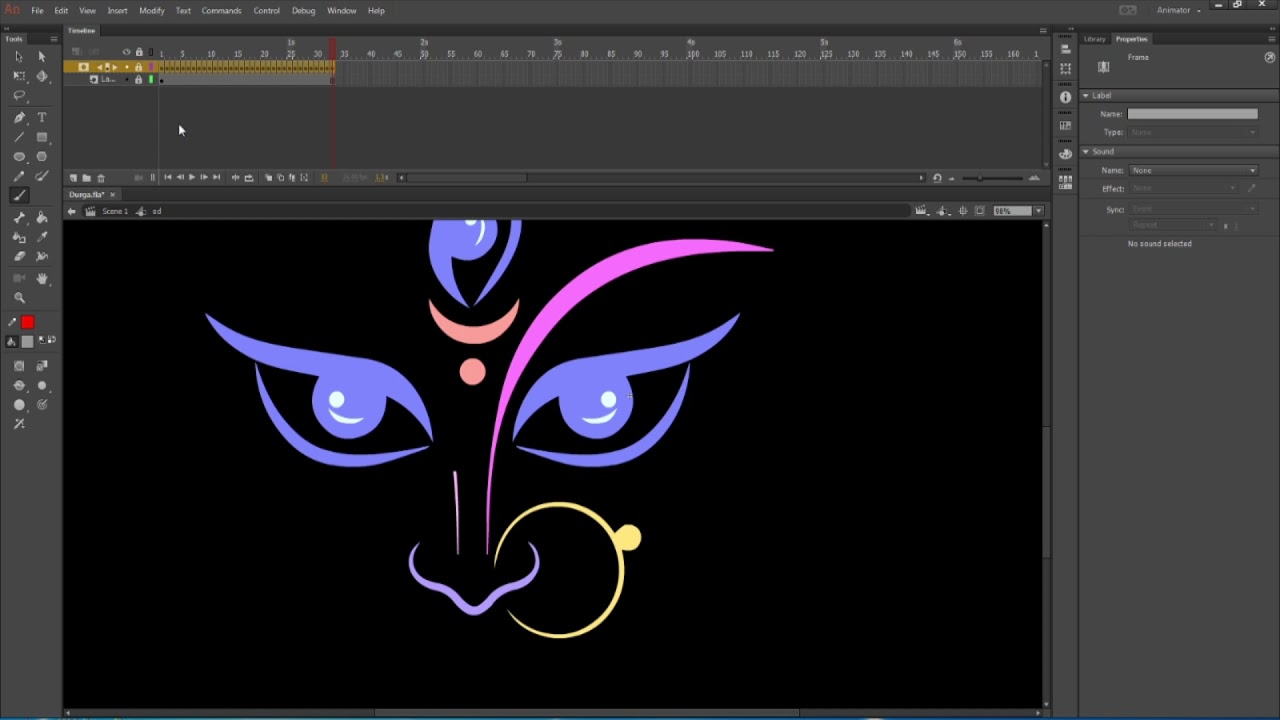Play the timeline animation
The width and height of the screenshot is (1280, 720).
coord(191,178)
